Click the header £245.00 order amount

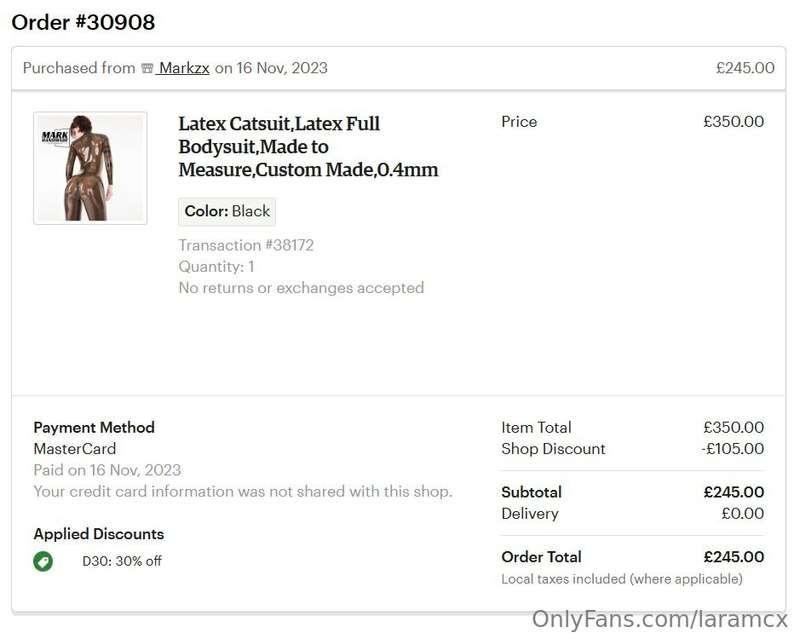pyautogui.click(x=745, y=68)
